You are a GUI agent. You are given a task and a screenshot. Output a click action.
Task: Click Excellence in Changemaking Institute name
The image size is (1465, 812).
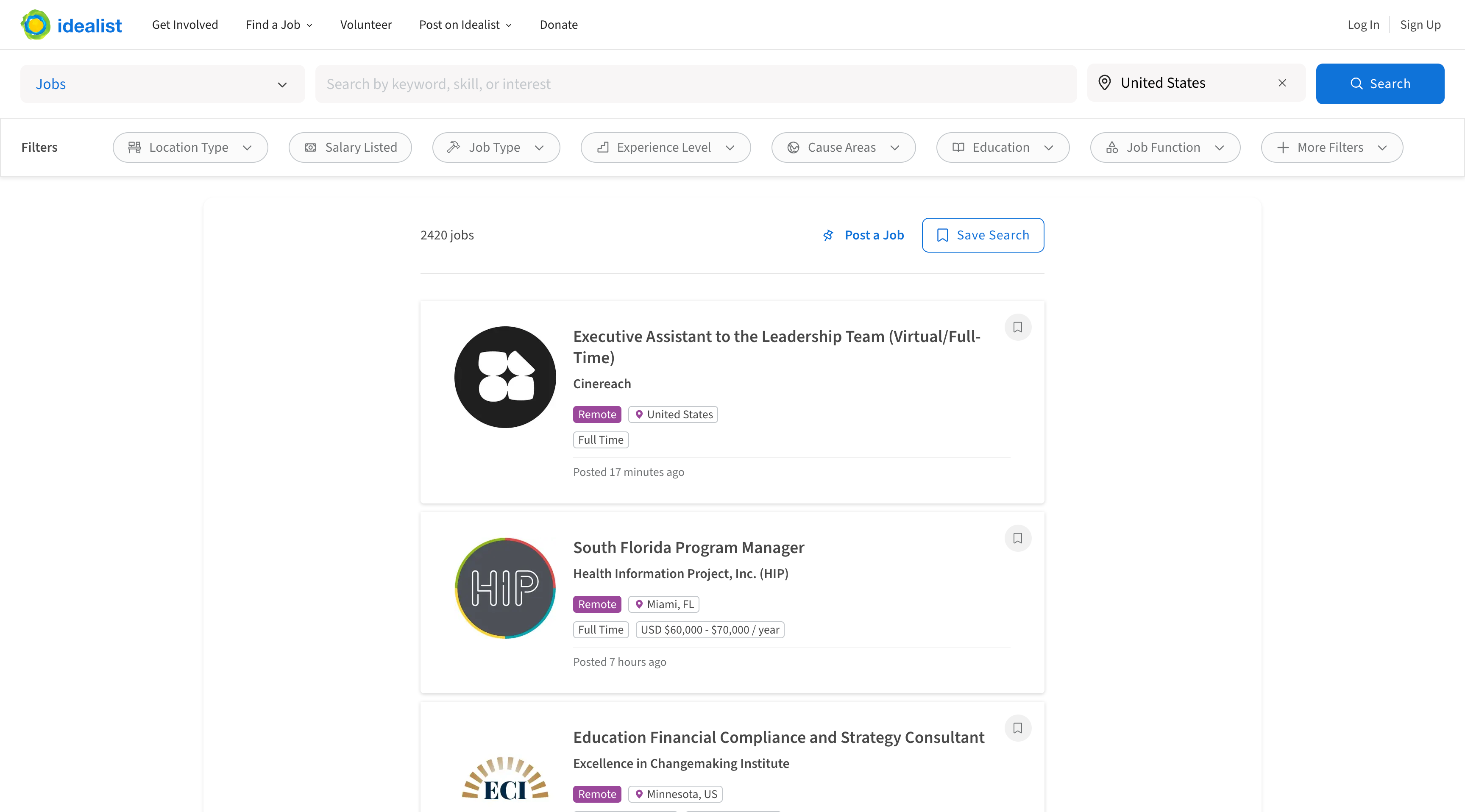click(681, 764)
